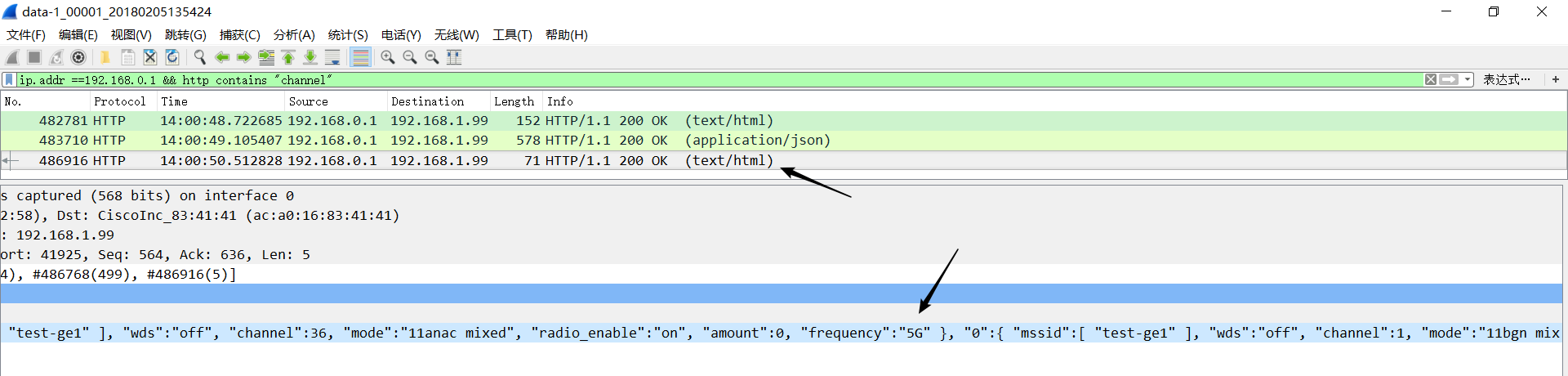Viewport: 1568px width, 376px height.
Task: Select the ': 192.168.1.99' destination address line
Action: click(x=781, y=235)
